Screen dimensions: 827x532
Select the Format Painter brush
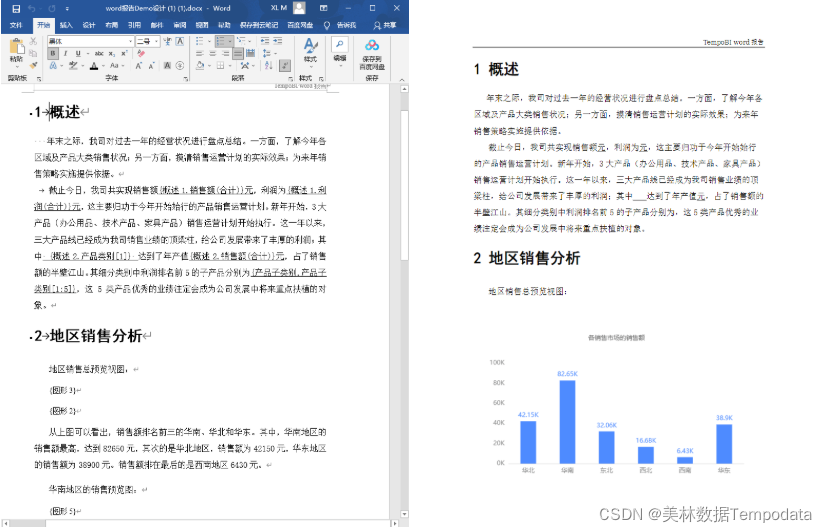pyautogui.click(x=33, y=65)
